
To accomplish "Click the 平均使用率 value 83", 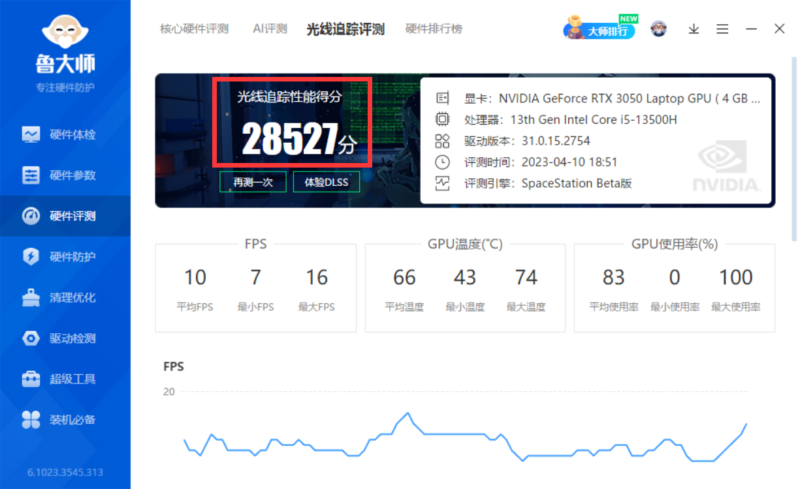I will point(613,278).
